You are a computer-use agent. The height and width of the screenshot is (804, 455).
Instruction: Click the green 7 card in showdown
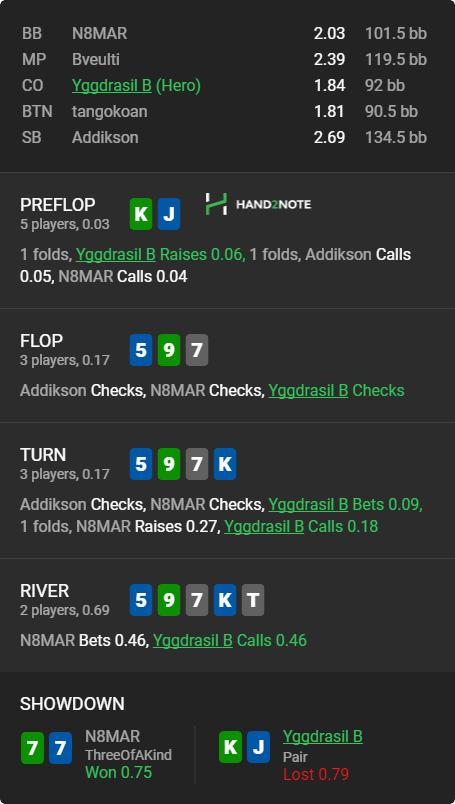coord(32,748)
